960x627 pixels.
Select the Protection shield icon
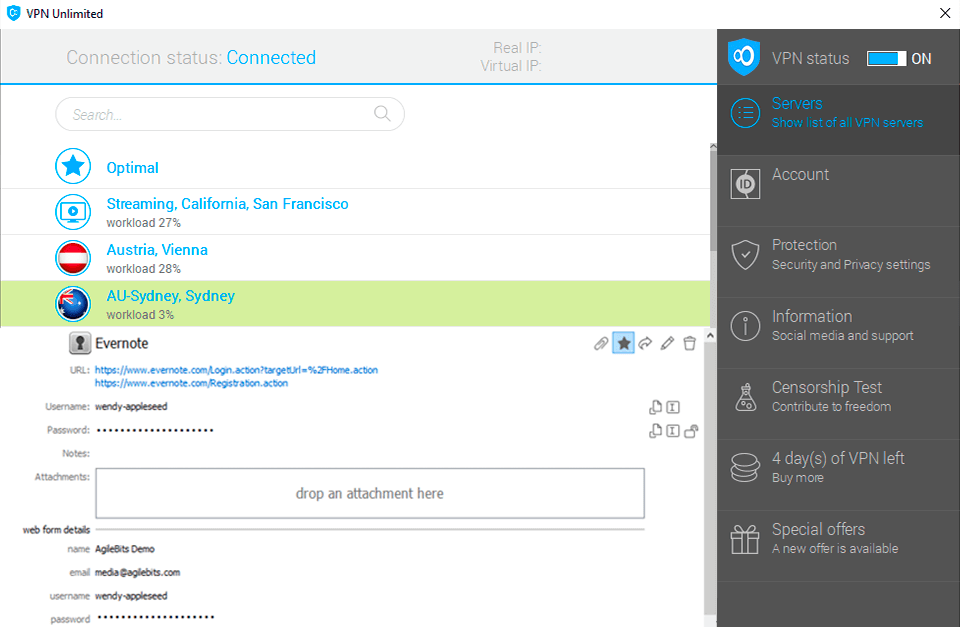745,255
